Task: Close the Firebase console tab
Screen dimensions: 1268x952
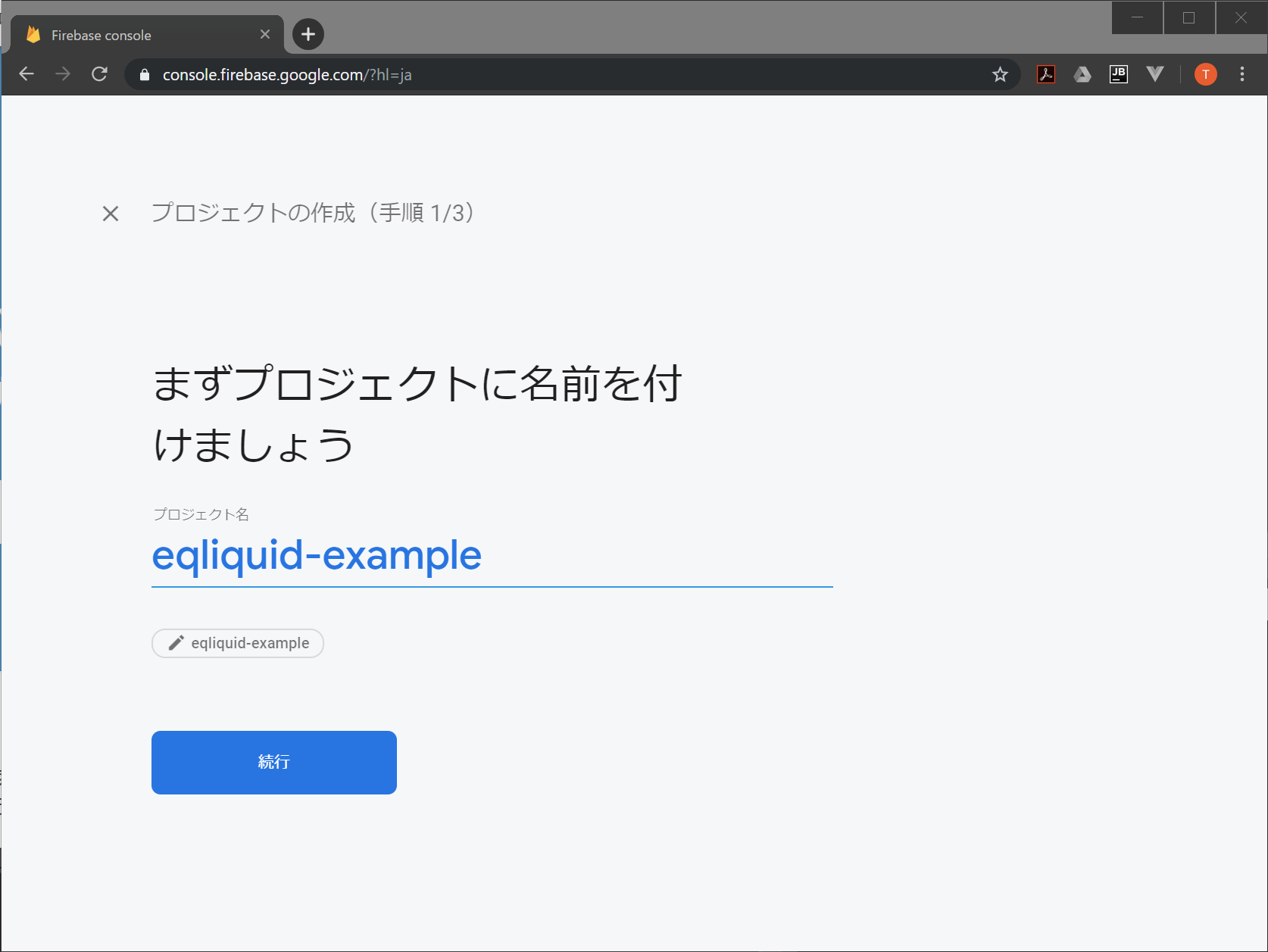Action: click(265, 35)
